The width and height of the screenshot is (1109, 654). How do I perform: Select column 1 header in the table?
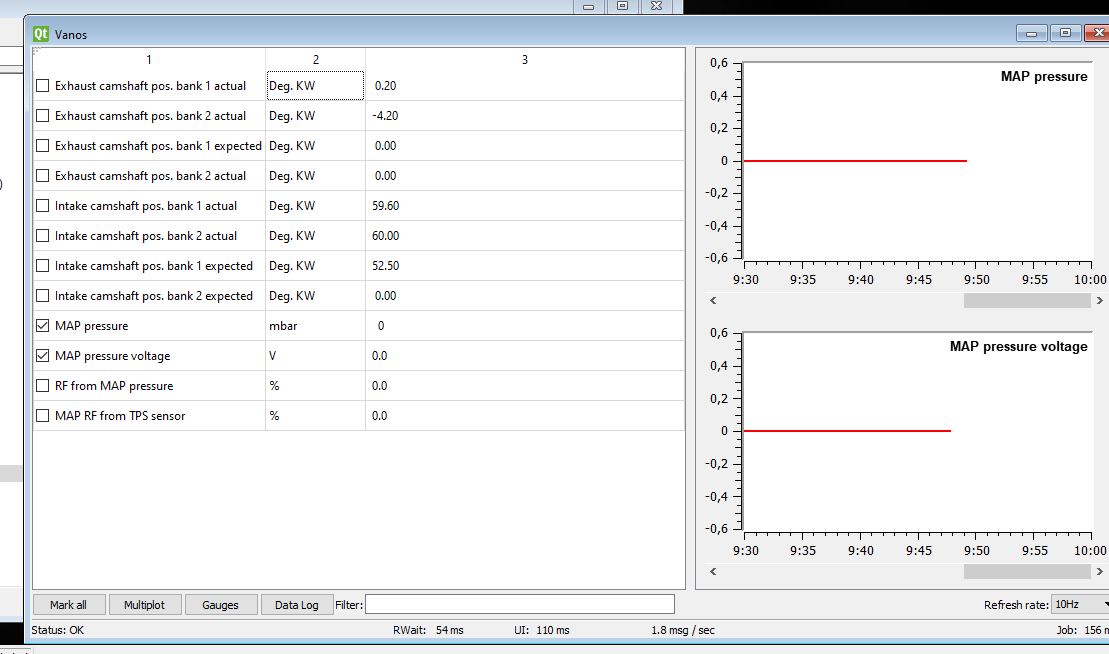pos(149,60)
